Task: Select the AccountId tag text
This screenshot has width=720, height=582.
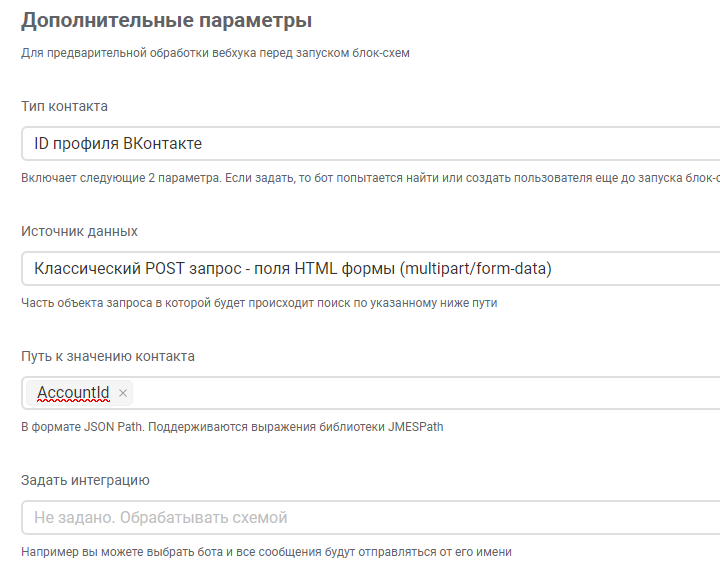Action: (x=73, y=393)
